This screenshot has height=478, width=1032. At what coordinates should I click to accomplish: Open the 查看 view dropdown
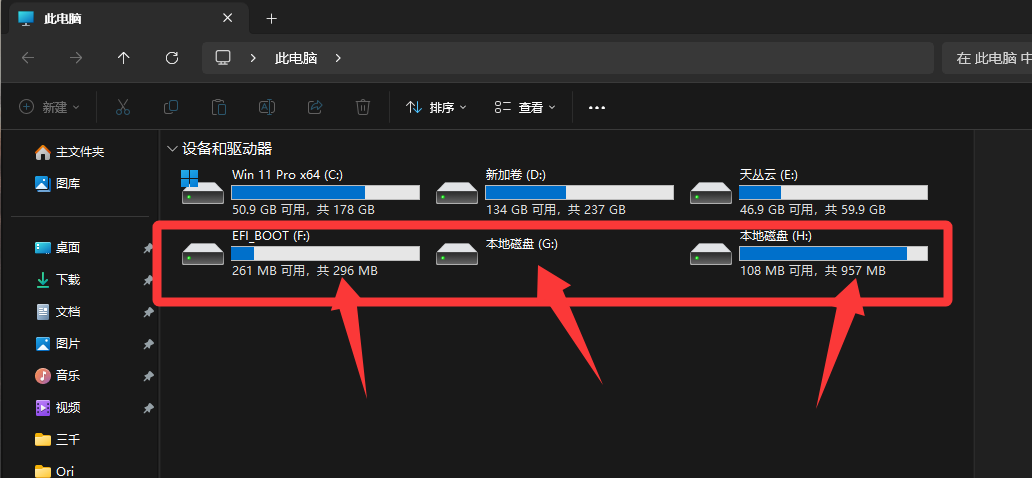point(525,107)
